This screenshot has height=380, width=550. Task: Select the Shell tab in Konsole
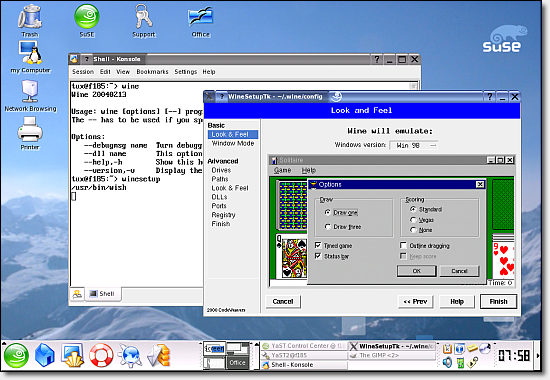coord(103,294)
